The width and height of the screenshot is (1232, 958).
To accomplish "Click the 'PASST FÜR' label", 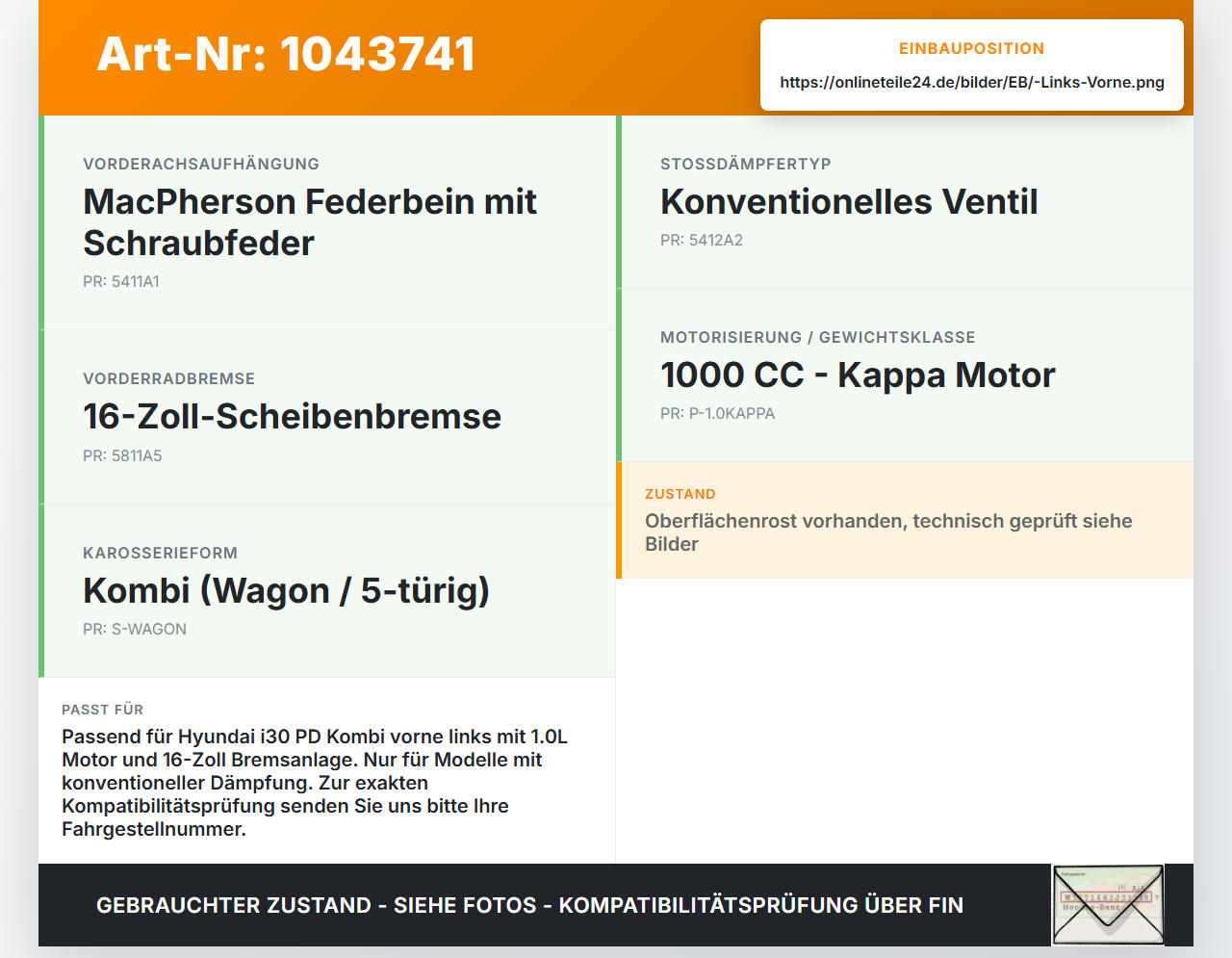I will click(x=103, y=710).
